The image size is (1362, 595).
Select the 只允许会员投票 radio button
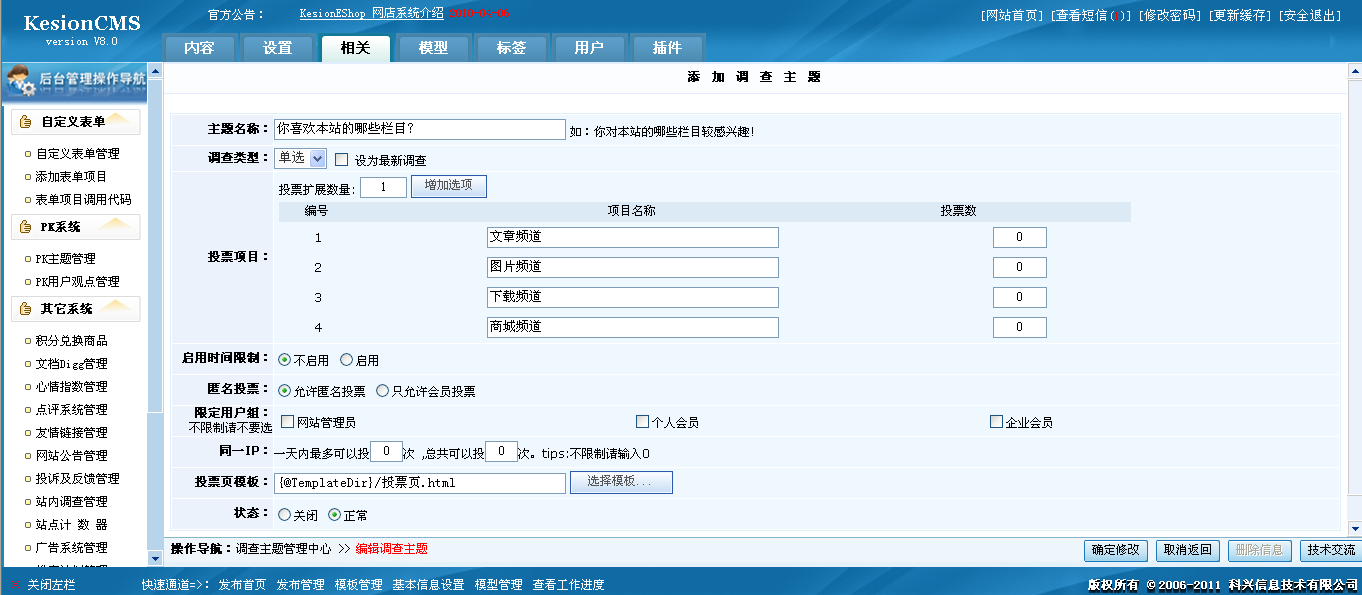pyautogui.click(x=382, y=391)
